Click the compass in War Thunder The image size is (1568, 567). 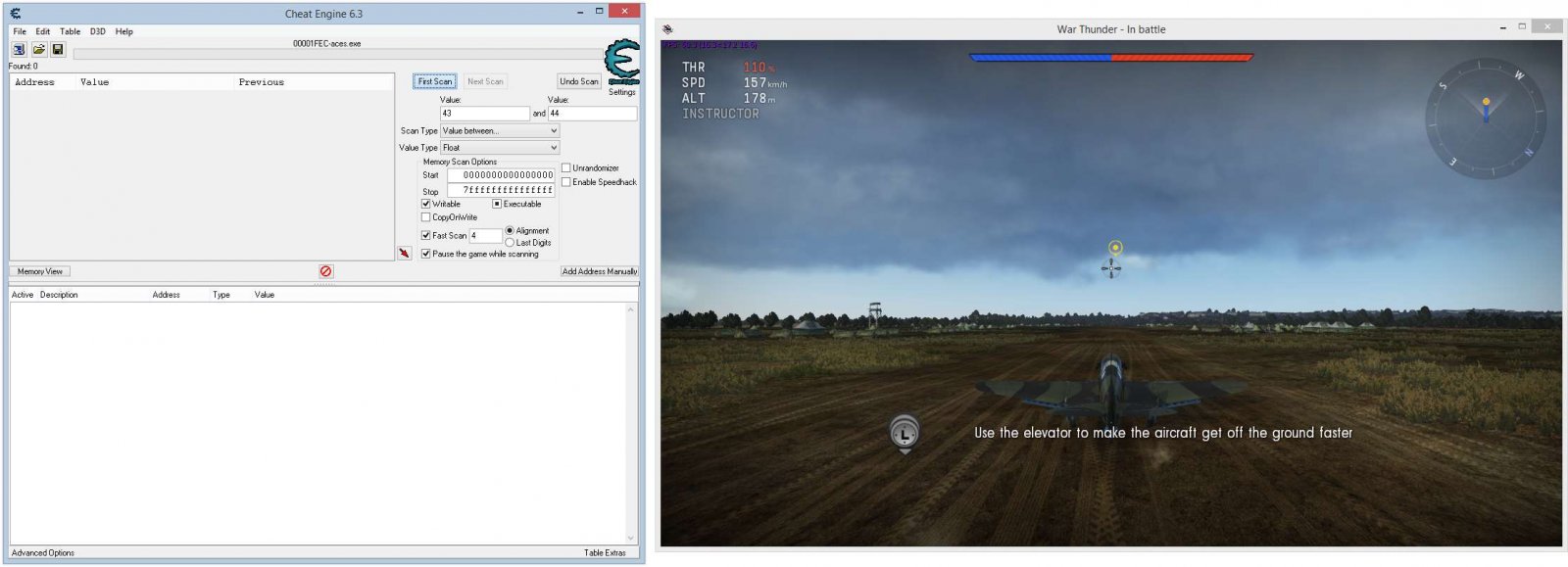pyautogui.click(x=1486, y=118)
